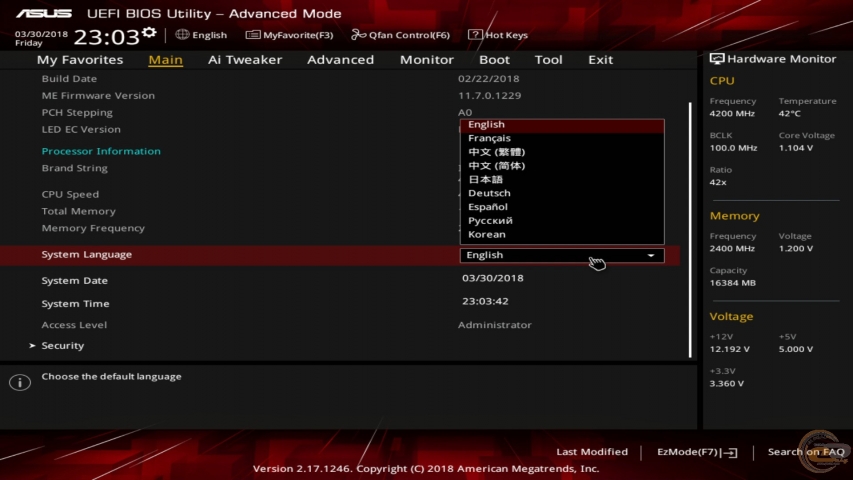The height and width of the screenshot is (480, 853).
Task: Click the Memory Frequency label
Action: tap(93, 228)
